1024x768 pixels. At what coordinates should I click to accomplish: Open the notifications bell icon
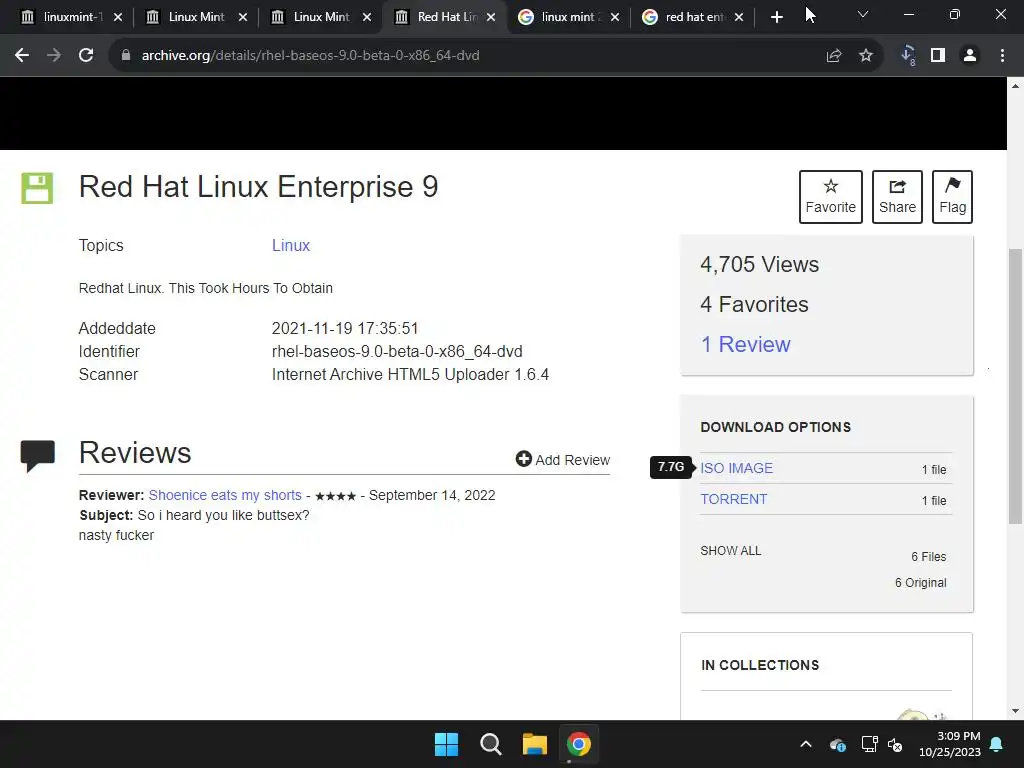coord(997,744)
